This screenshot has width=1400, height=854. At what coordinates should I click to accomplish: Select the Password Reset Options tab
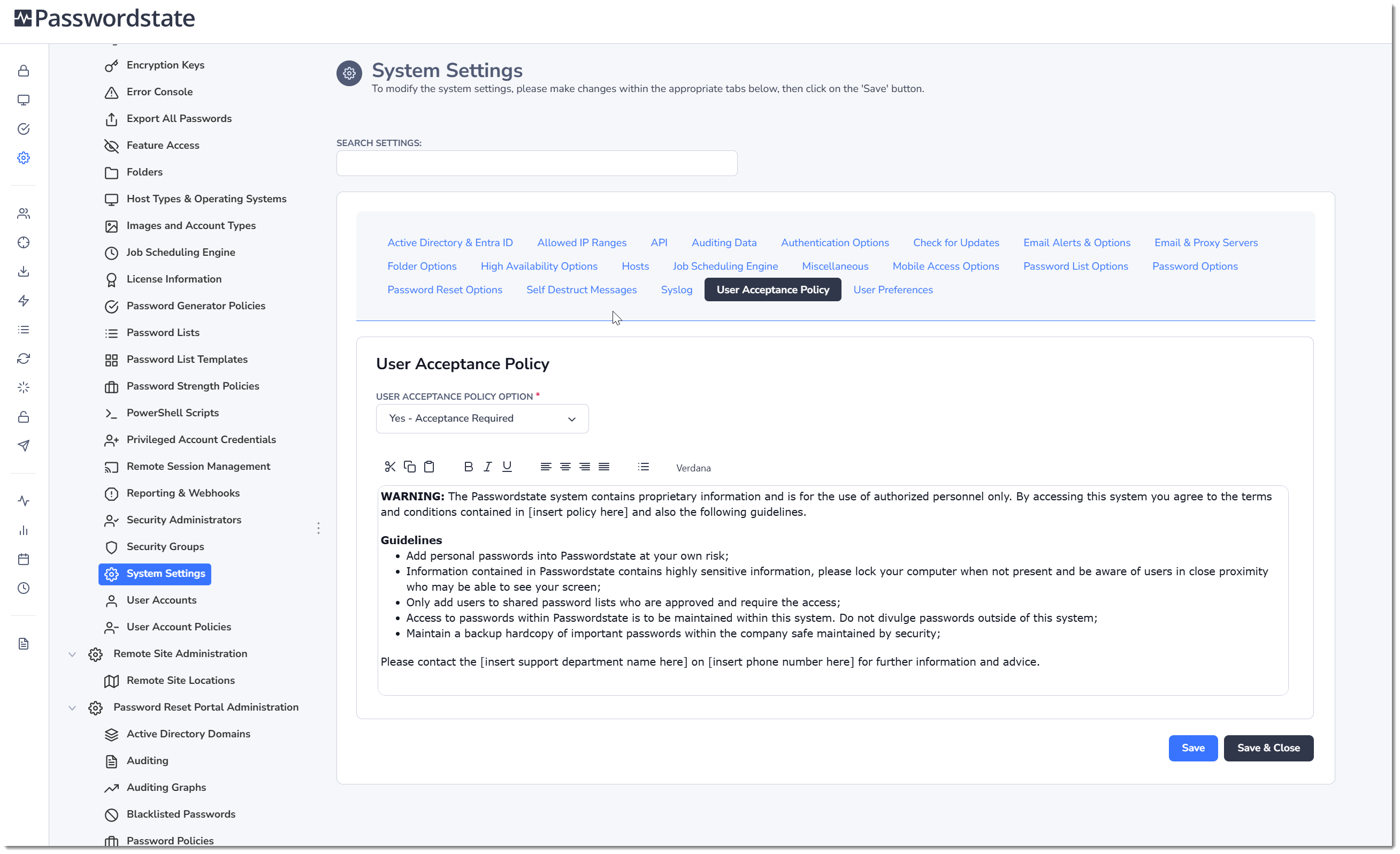pyautogui.click(x=445, y=290)
